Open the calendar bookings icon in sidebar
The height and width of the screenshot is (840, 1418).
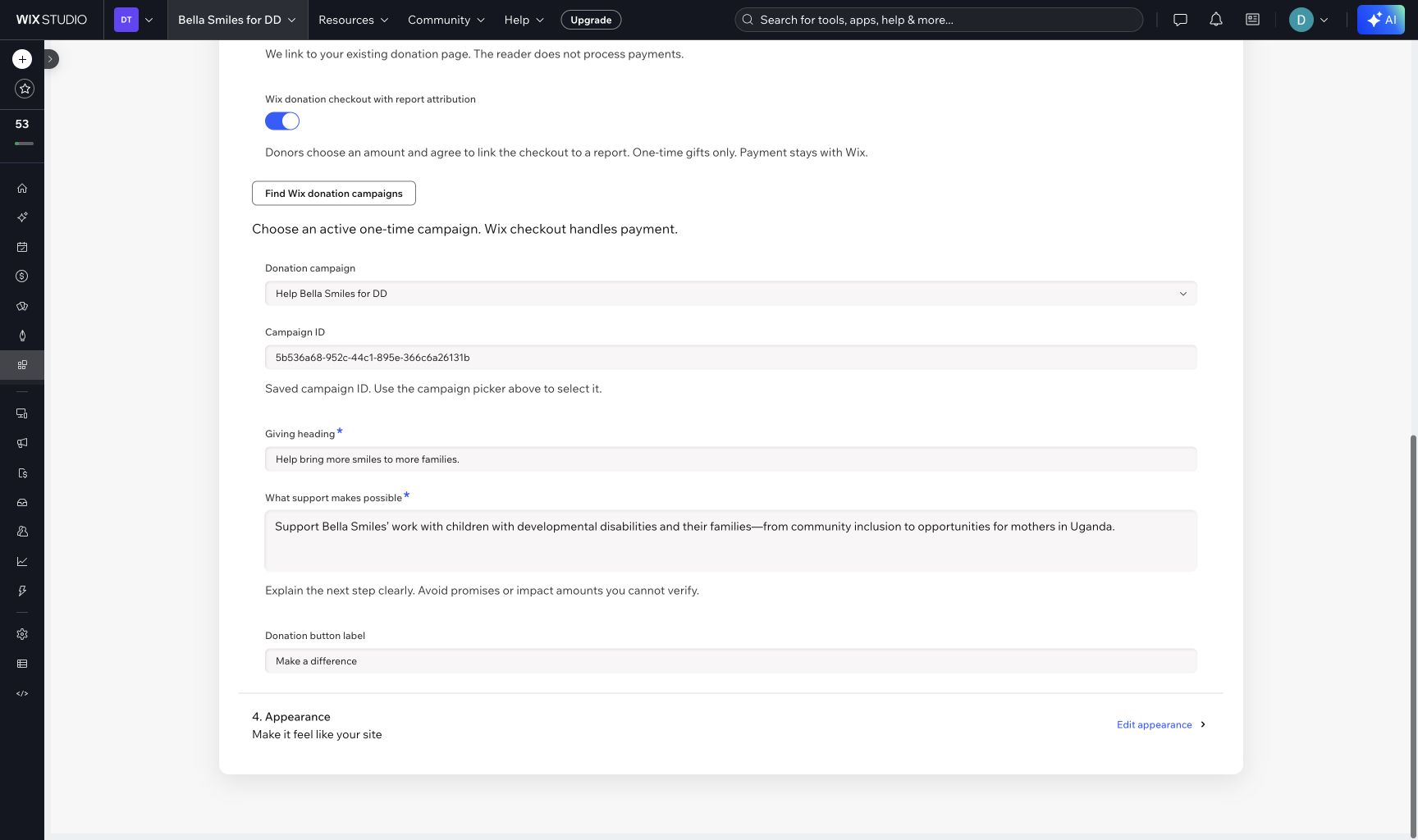click(22, 247)
